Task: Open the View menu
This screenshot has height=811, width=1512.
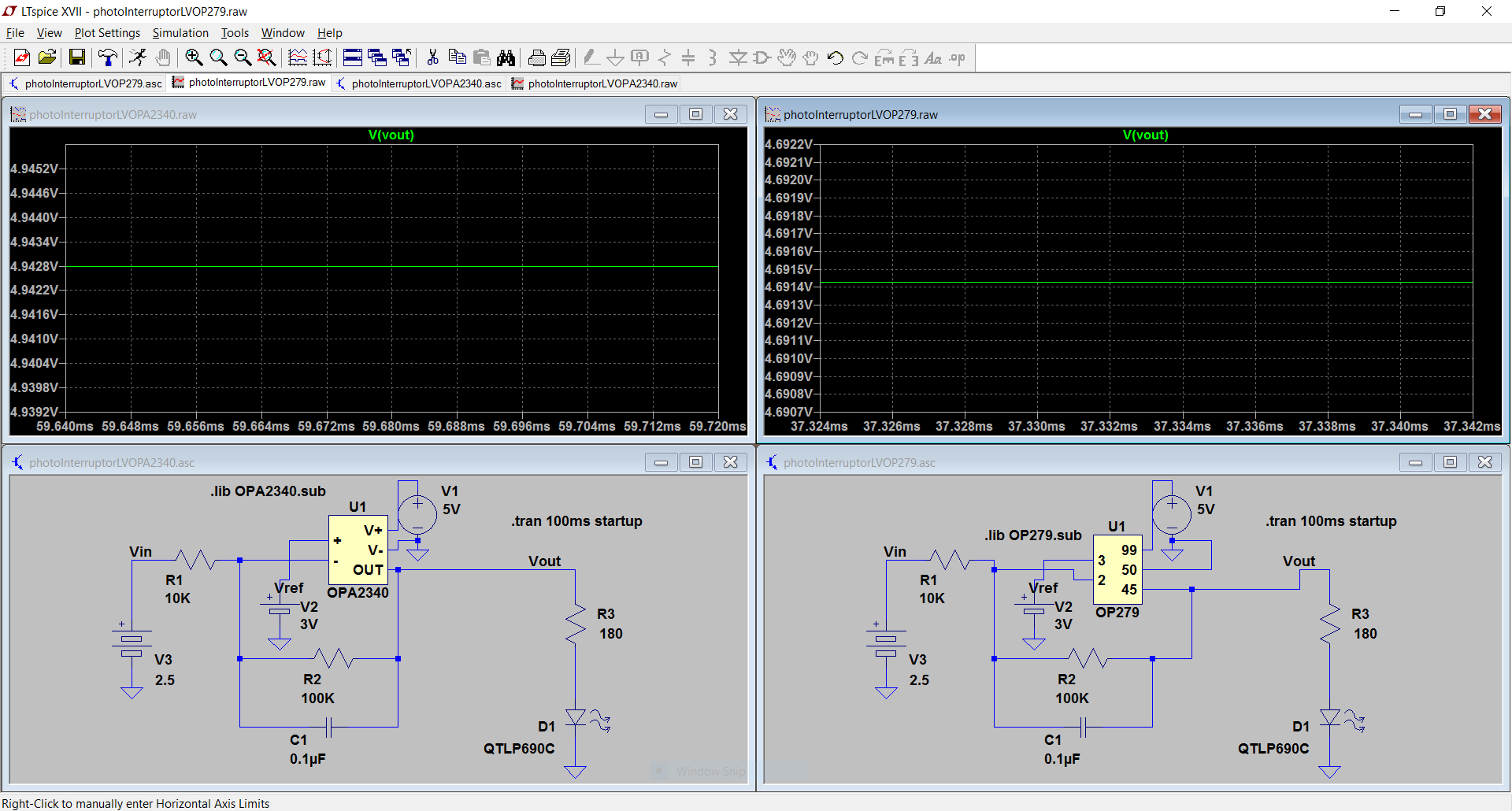Action: tap(49, 33)
